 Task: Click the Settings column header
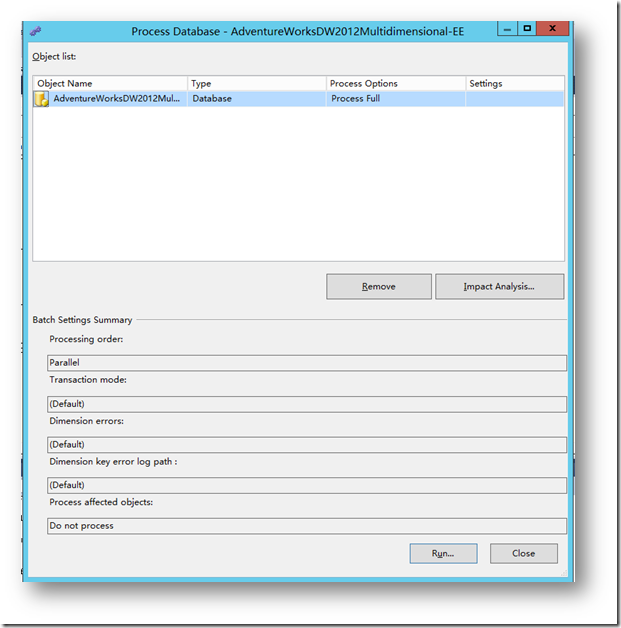pos(515,83)
